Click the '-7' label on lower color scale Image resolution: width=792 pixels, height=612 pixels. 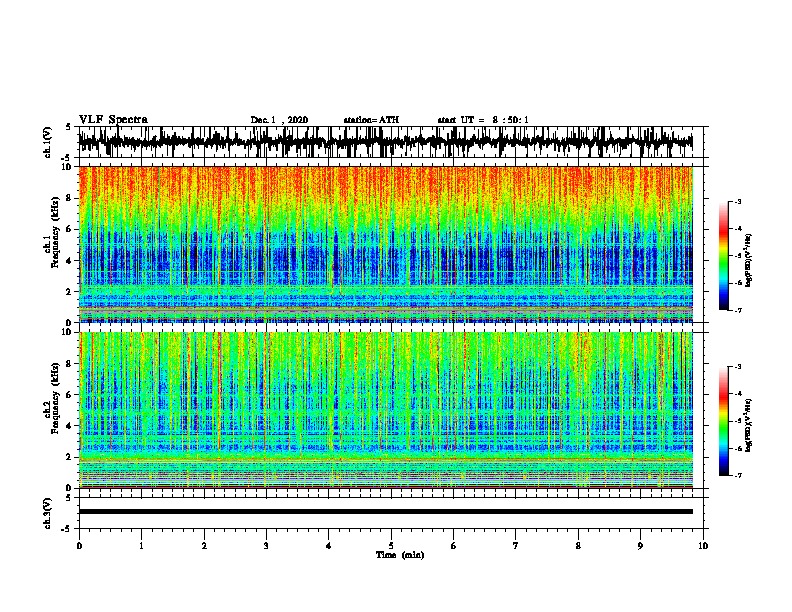pyautogui.click(x=738, y=476)
